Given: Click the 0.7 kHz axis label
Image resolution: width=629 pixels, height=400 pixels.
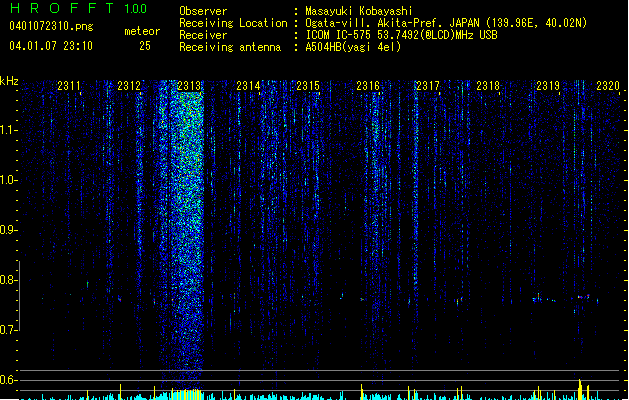Looking at the screenshot, I should tap(8, 330).
